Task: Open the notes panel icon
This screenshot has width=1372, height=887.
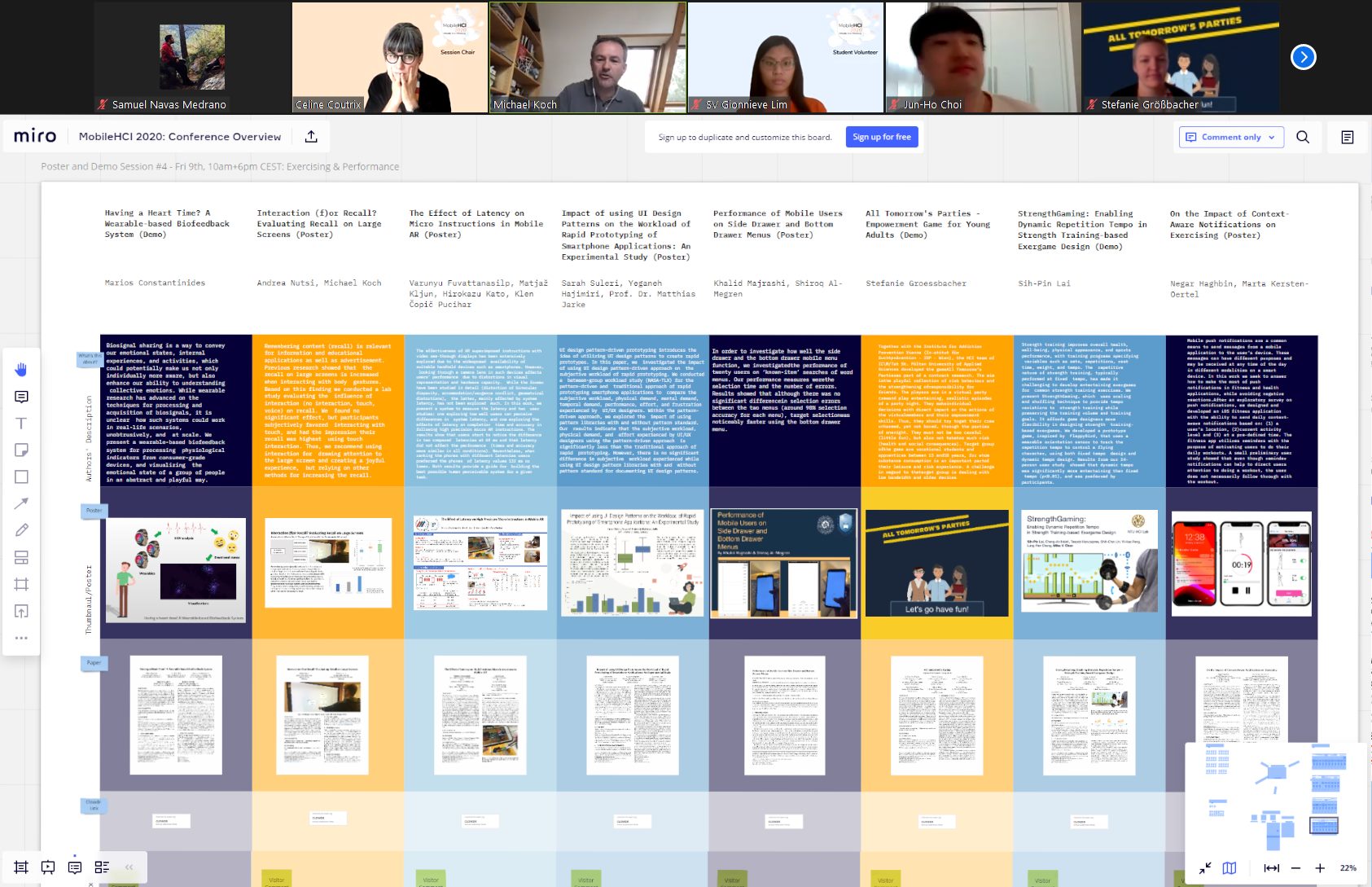Action: [x=1348, y=137]
